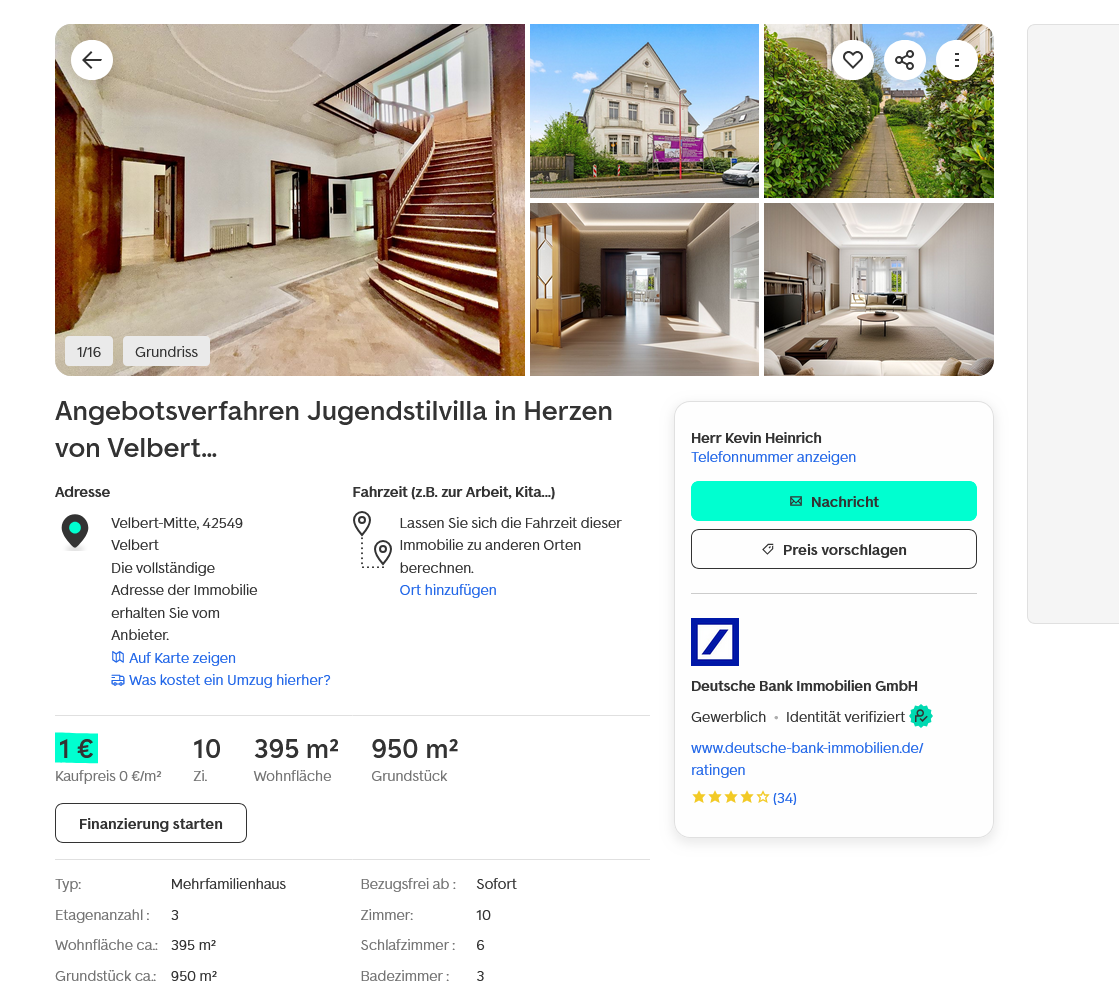Open the living room photo
The width and height of the screenshot is (1119, 1003).
(879, 289)
